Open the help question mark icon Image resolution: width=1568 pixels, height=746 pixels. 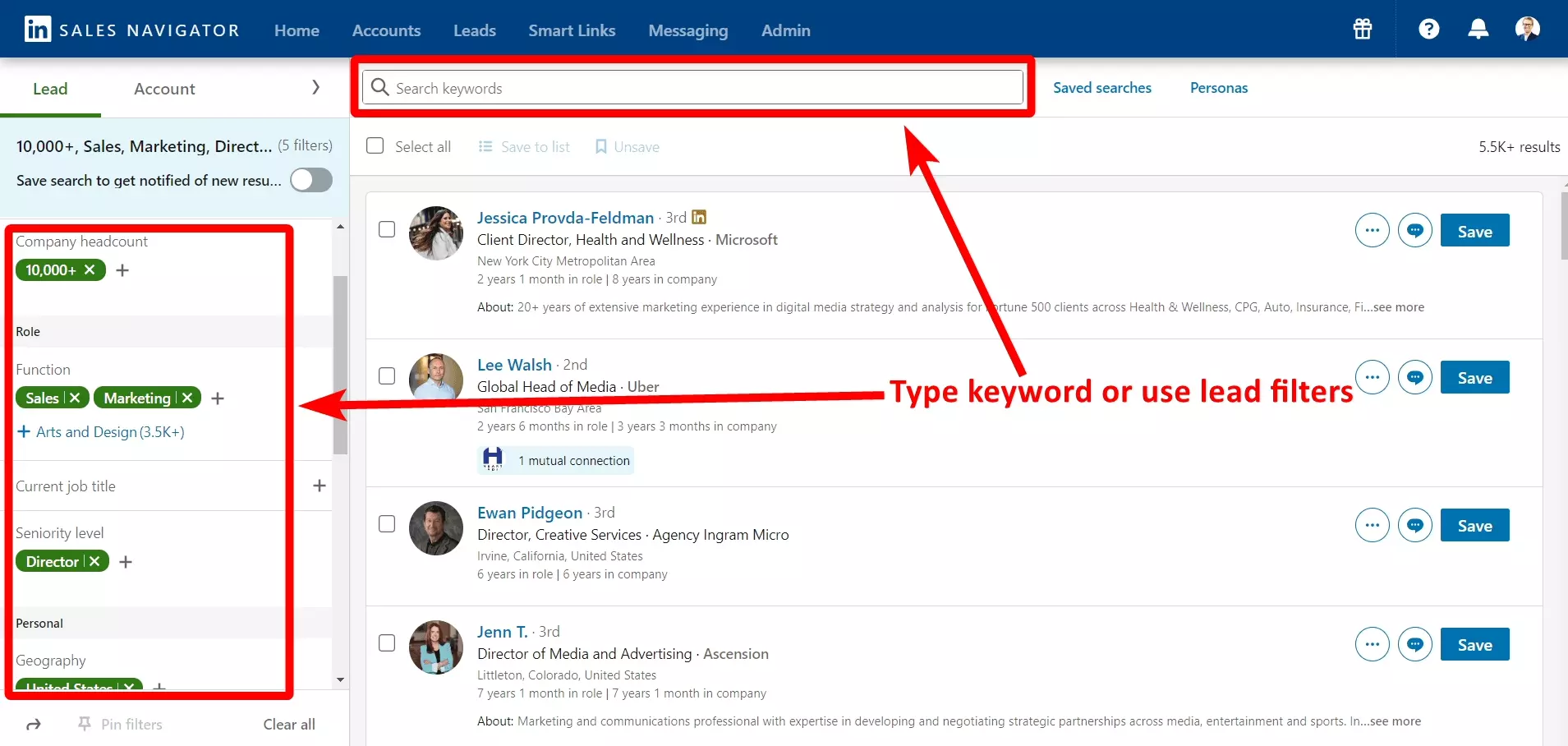[1428, 30]
